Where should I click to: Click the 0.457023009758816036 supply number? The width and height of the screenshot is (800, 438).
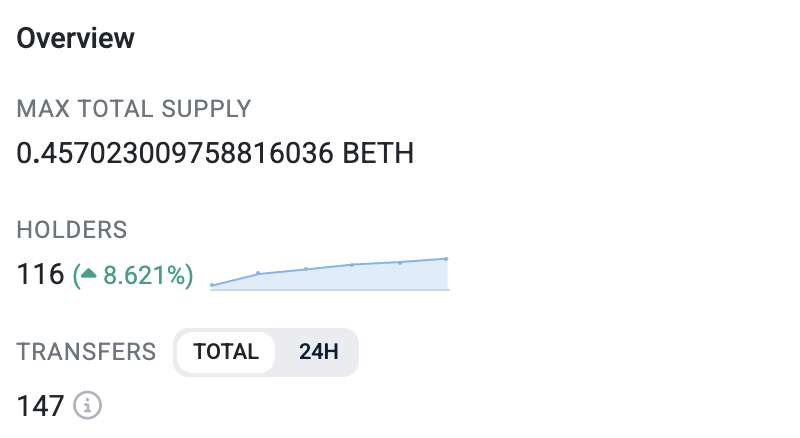click(176, 154)
